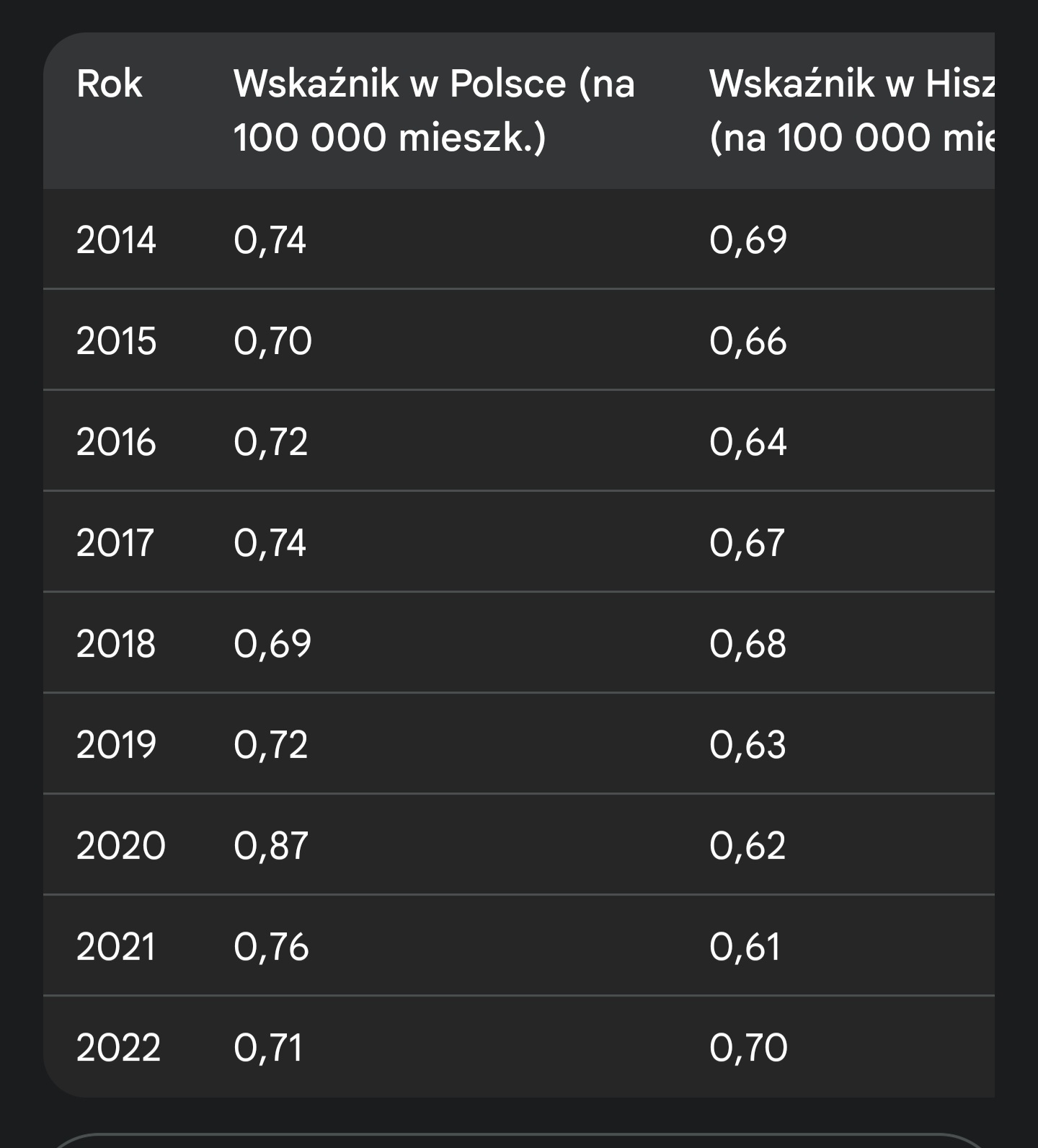
Task: Click the 2022 year cell
Action: pos(118,1048)
